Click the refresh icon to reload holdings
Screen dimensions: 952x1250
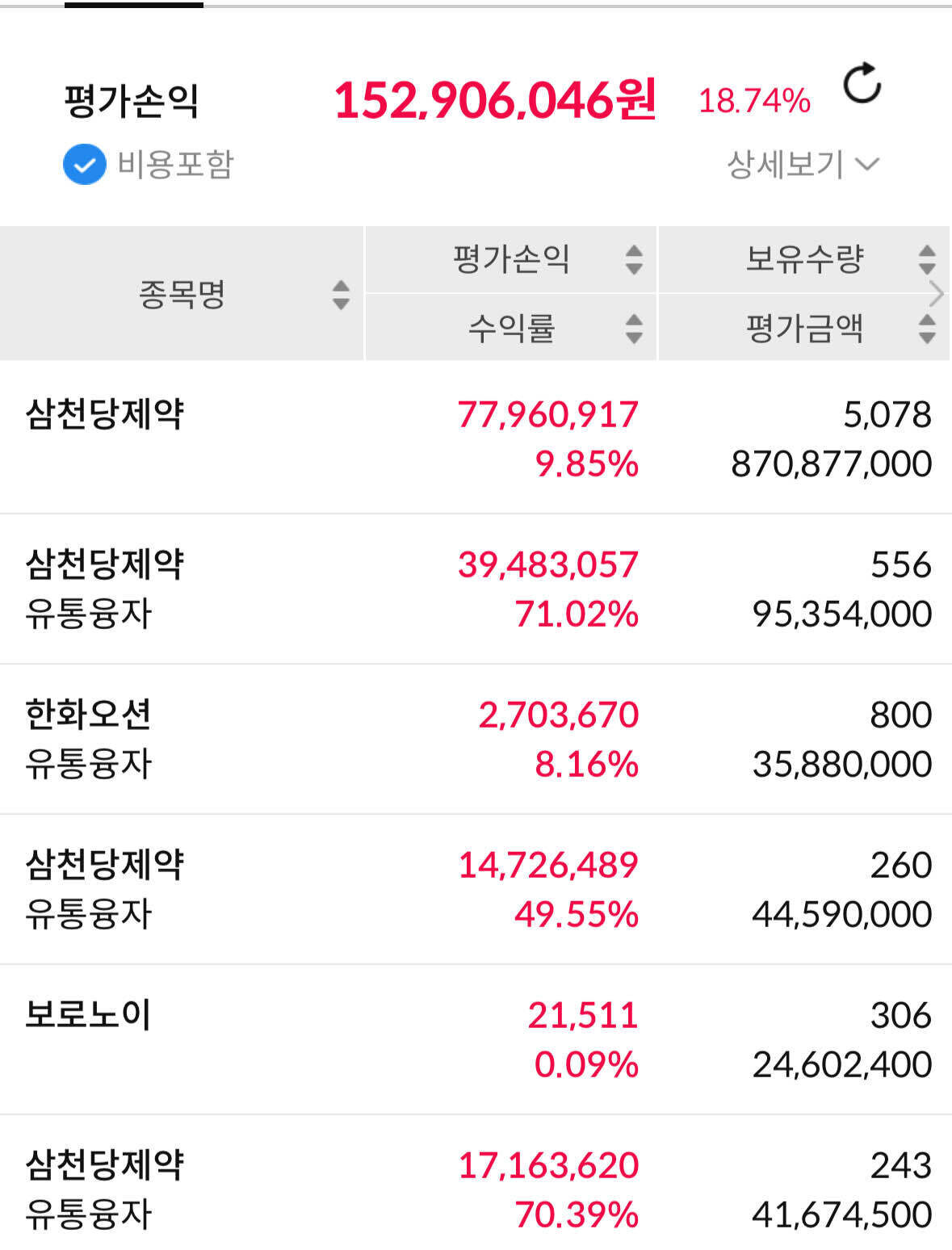[x=863, y=87]
